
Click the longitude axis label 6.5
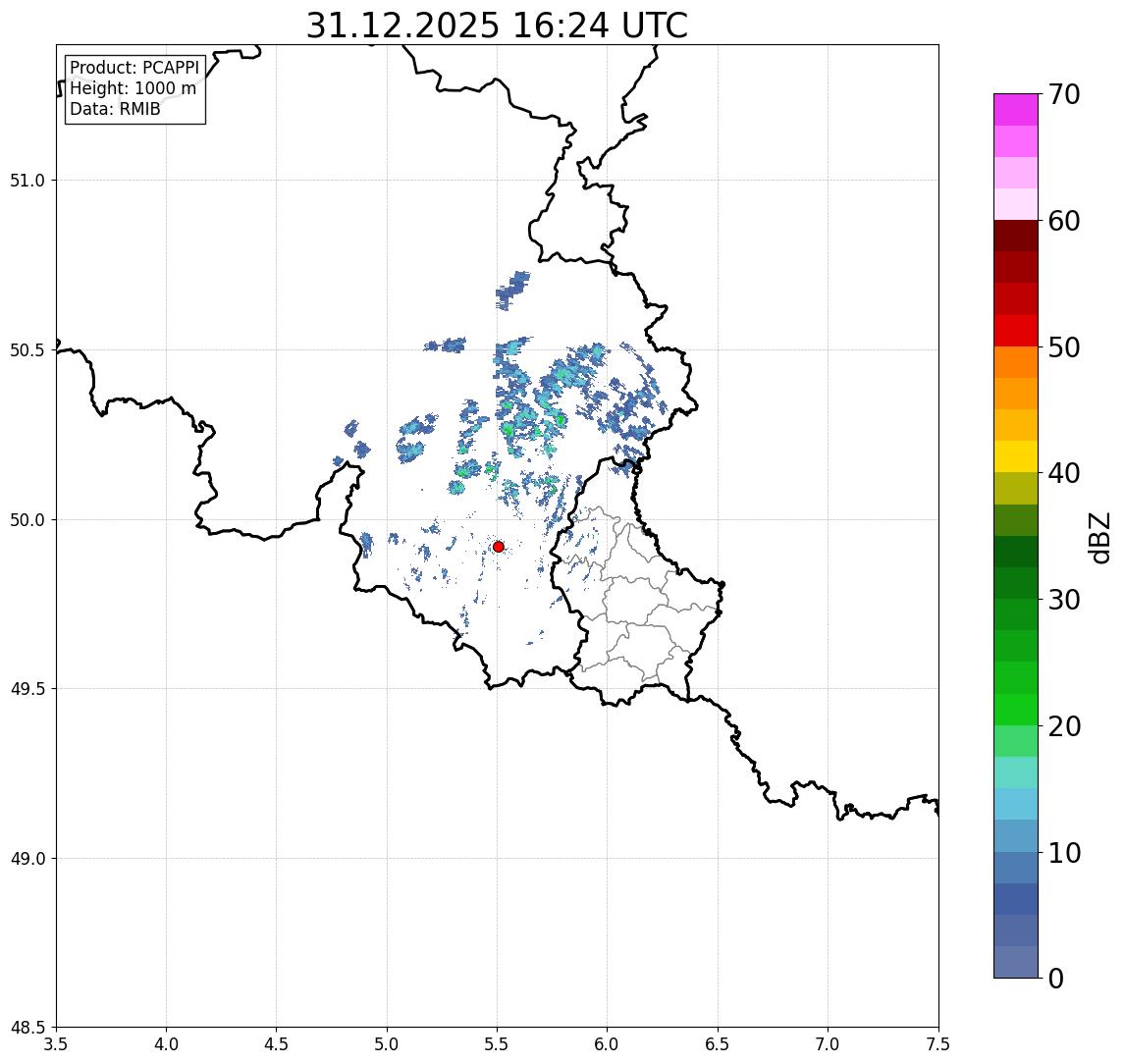(718, 1044)
